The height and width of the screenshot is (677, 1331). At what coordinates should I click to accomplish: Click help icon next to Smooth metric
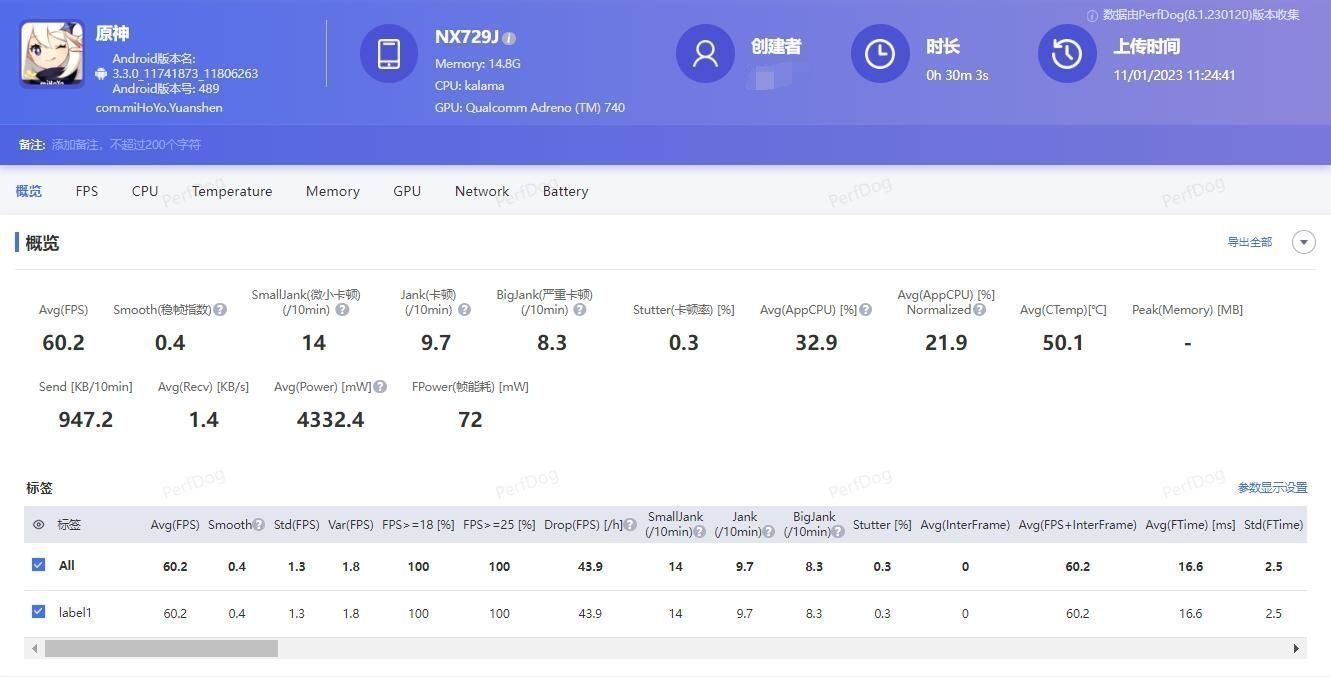(x=220, y=310)
